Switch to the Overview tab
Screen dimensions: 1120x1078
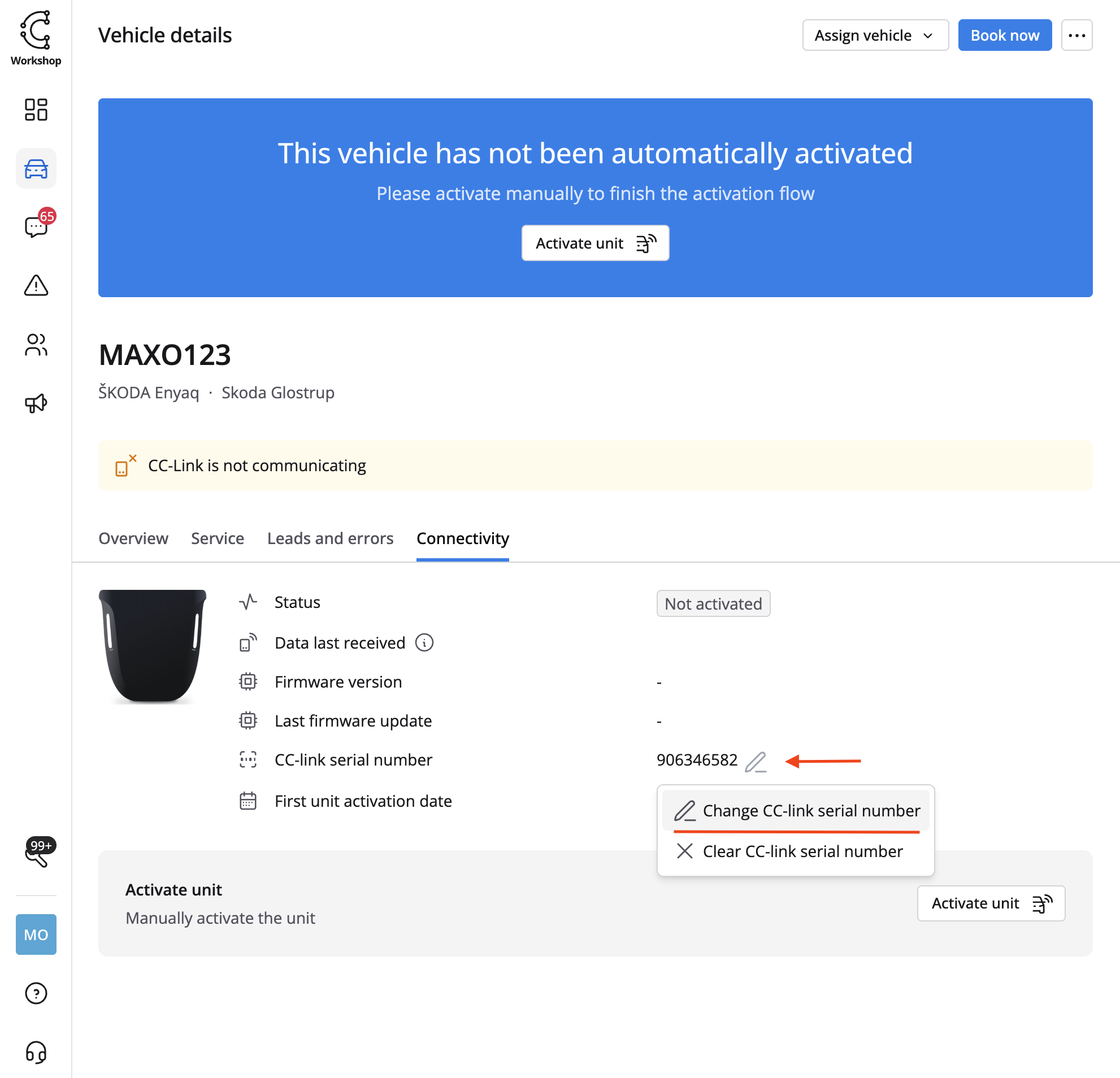(133, 538)
